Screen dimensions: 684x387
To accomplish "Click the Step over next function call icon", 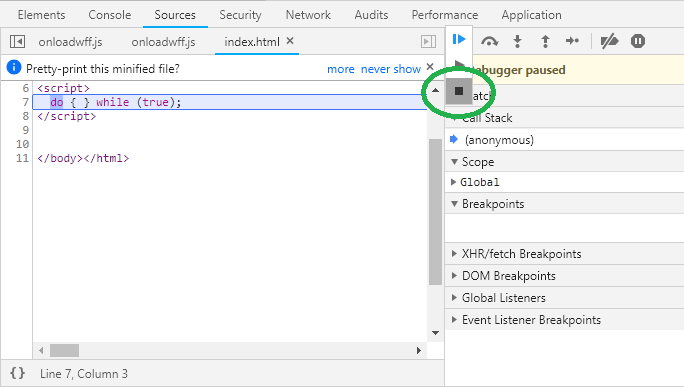I will (489, 41).
